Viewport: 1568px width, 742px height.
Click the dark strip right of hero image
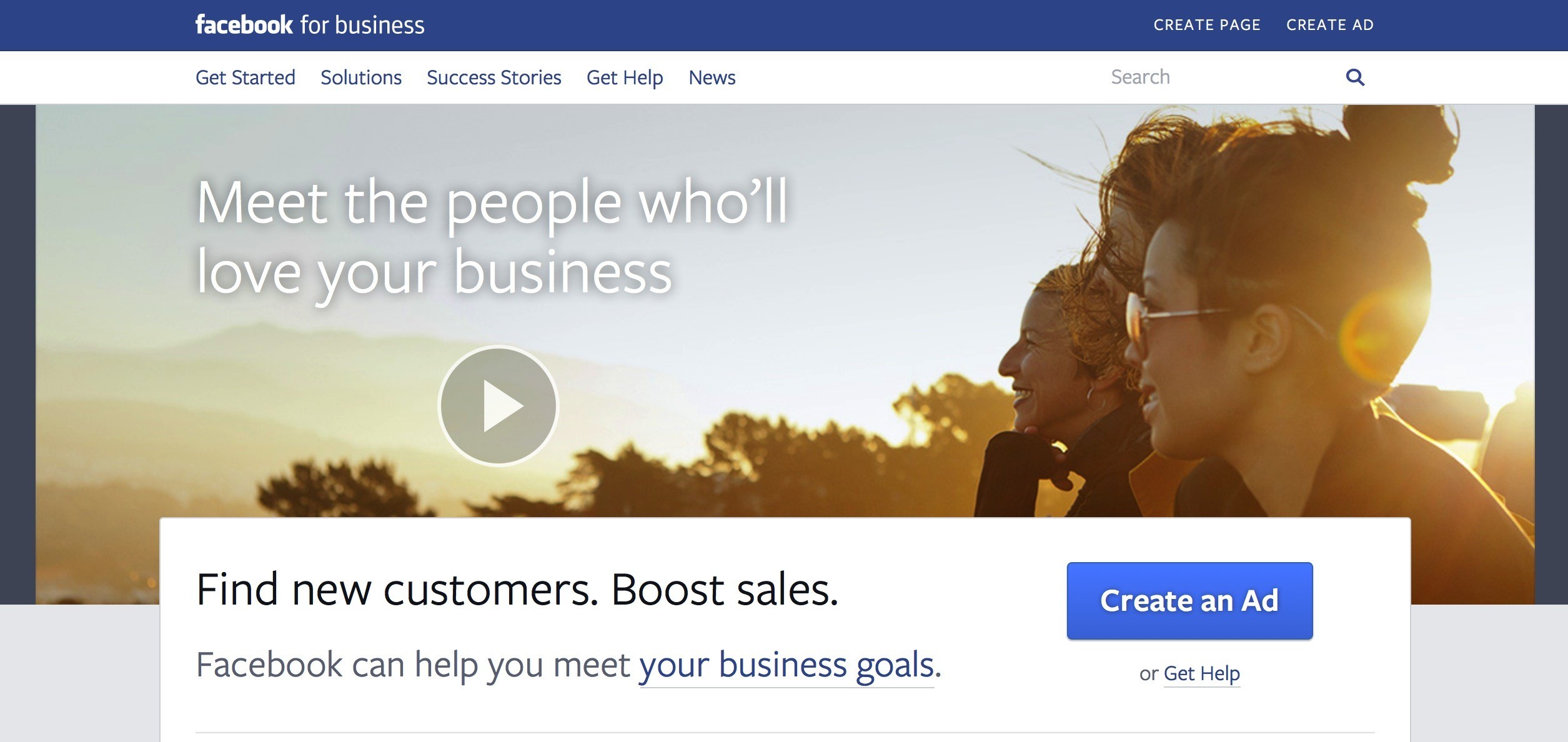coord(1551,354)
